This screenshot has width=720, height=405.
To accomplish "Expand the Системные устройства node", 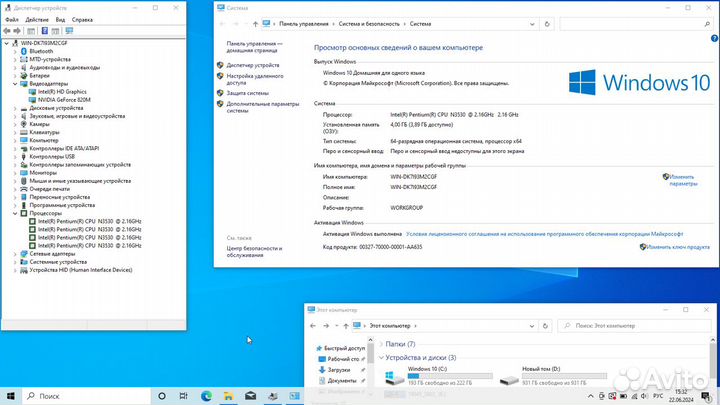I will [x=15, y=262].
